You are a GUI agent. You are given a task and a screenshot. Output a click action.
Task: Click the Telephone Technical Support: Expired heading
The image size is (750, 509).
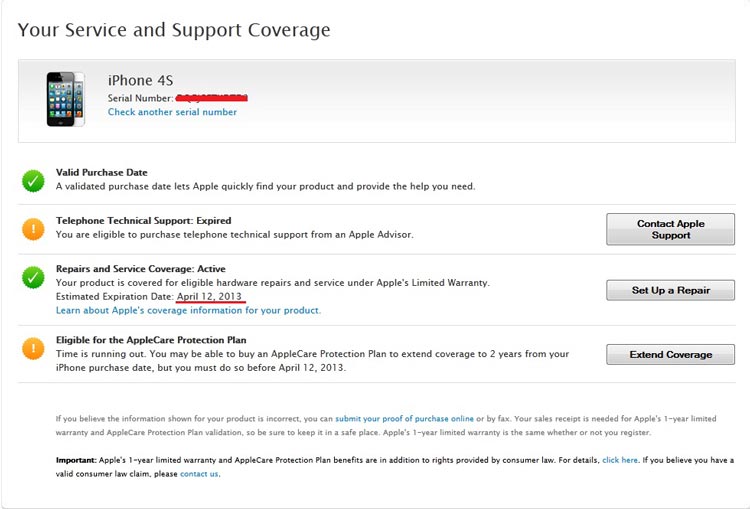(143, 221)
